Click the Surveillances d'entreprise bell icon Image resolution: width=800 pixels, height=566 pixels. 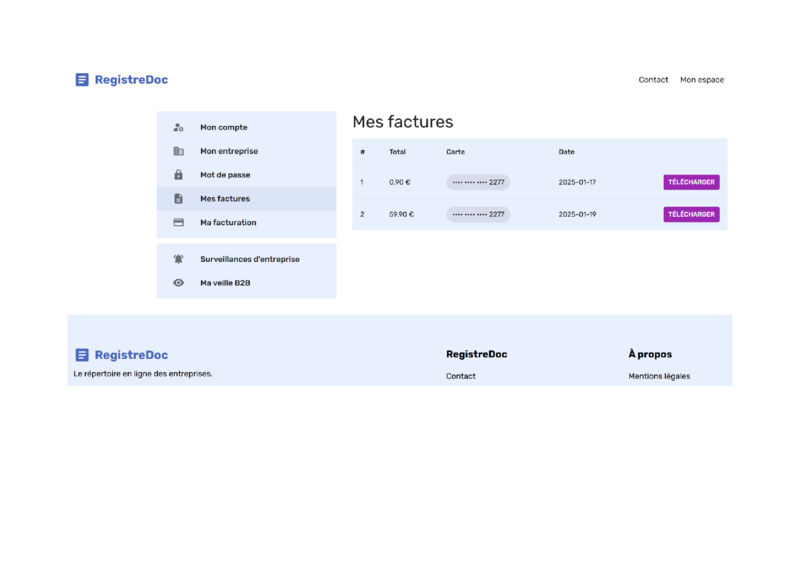point(178,259)
